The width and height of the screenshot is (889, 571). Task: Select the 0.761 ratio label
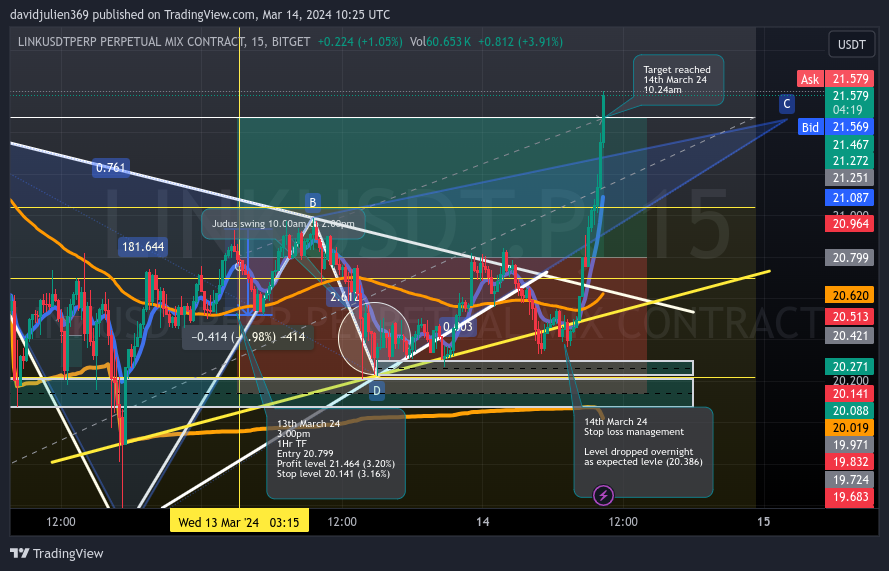point(111,167)
